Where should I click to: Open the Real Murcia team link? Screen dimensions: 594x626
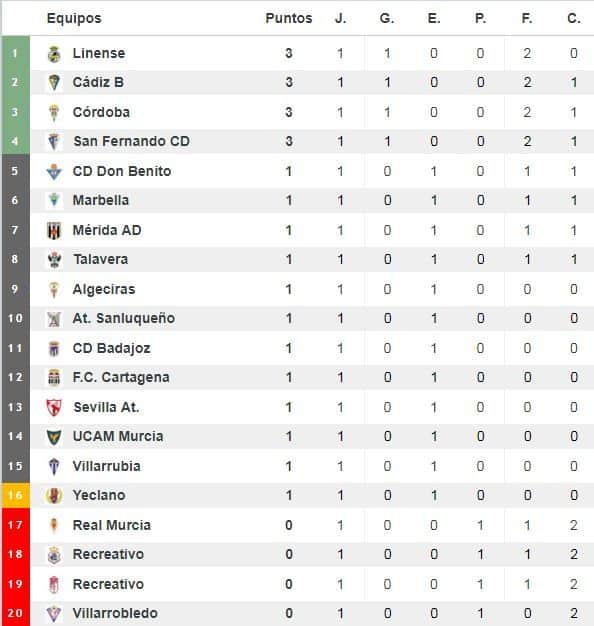[112, 525]
